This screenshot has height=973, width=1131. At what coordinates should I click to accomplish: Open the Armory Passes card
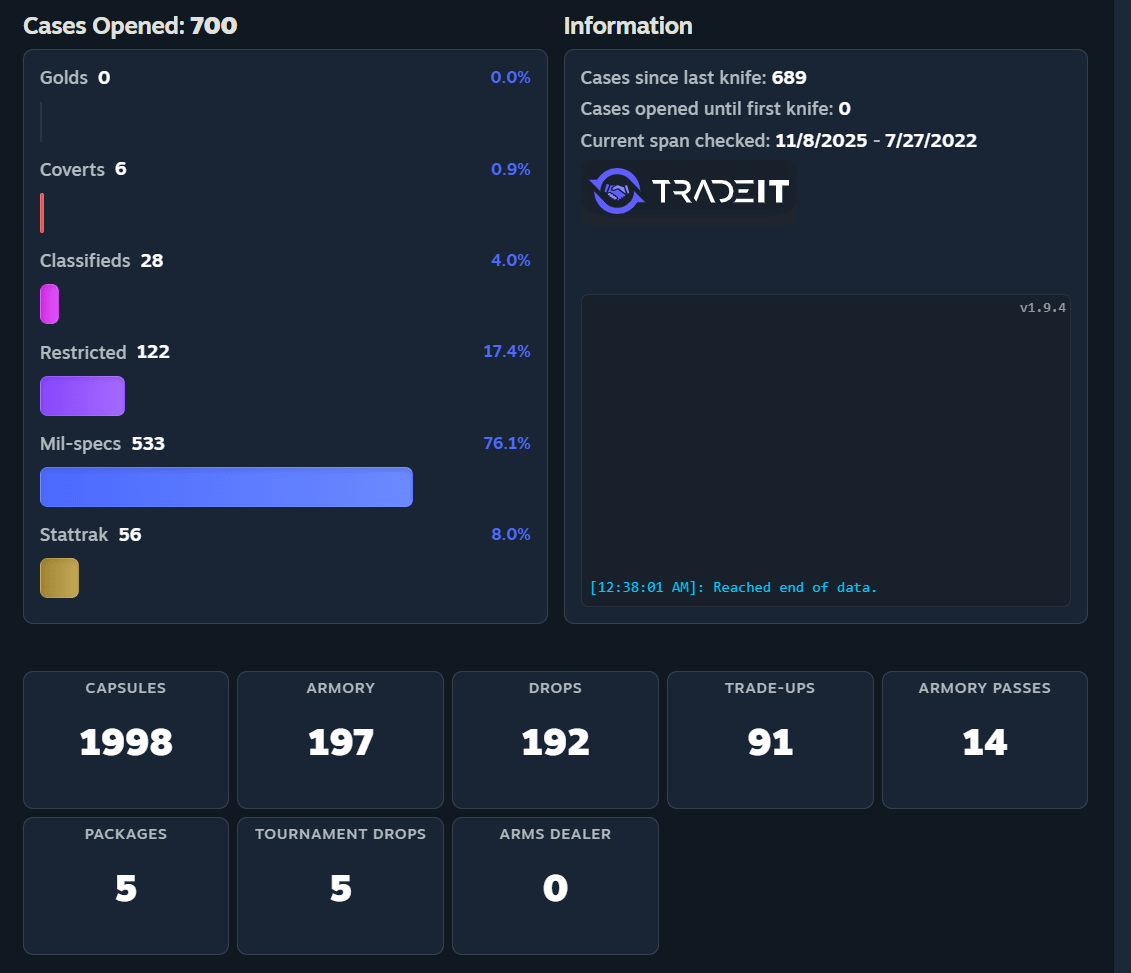(985, 740)
